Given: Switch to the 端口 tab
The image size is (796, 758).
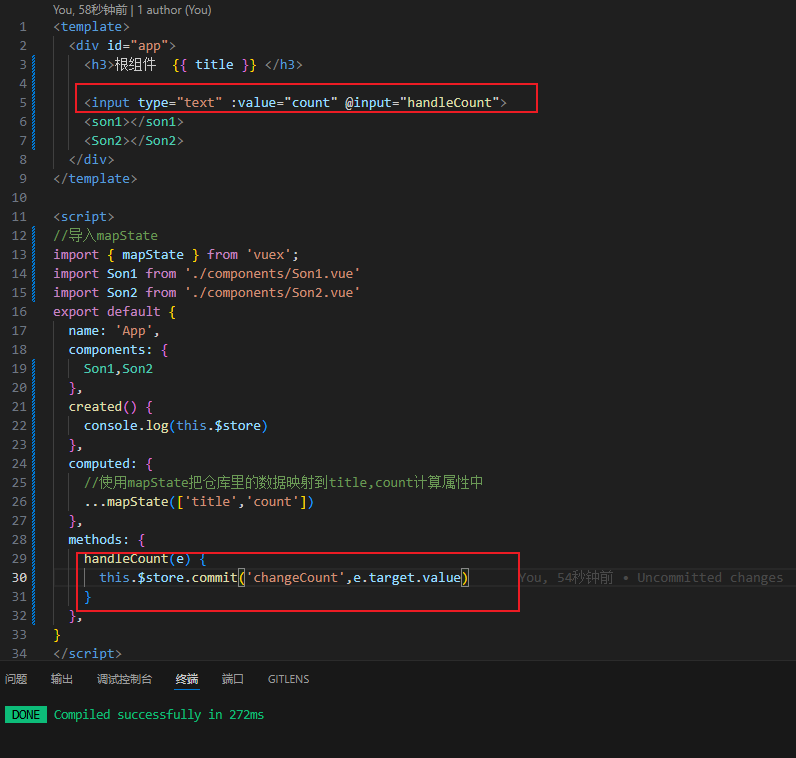Looking at the screenshot, I should point(233,679).
